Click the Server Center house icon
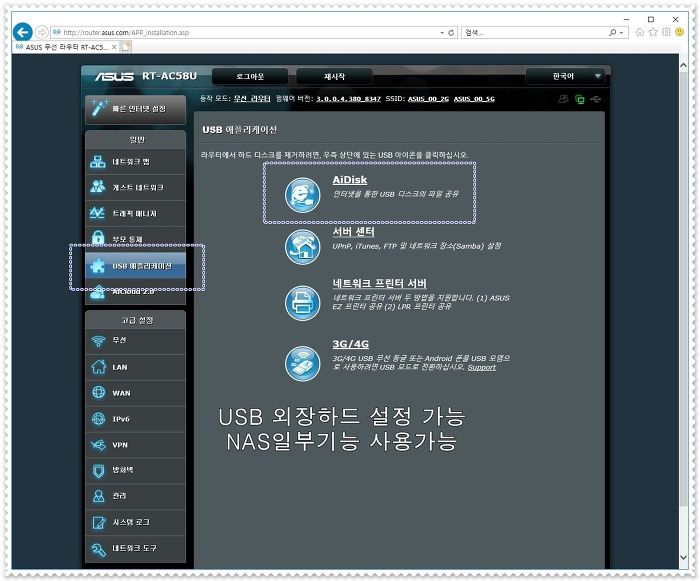This screenshot has width=700, height=581. point(302,247)
